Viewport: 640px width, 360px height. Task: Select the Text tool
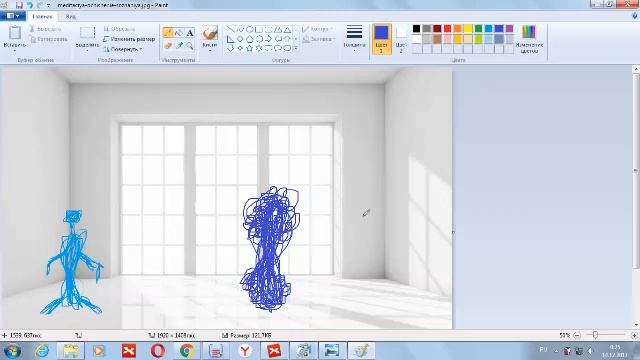tap(190, 33)
